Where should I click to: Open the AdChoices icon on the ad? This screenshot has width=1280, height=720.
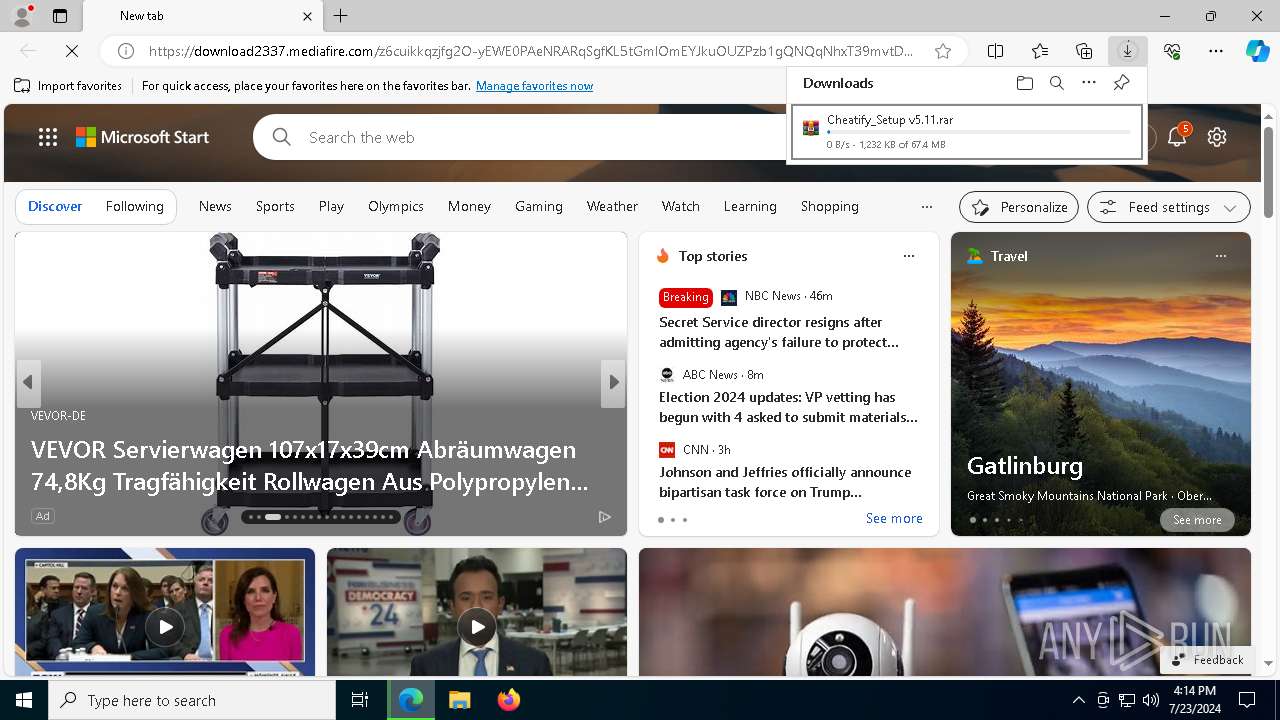[605, 517]
